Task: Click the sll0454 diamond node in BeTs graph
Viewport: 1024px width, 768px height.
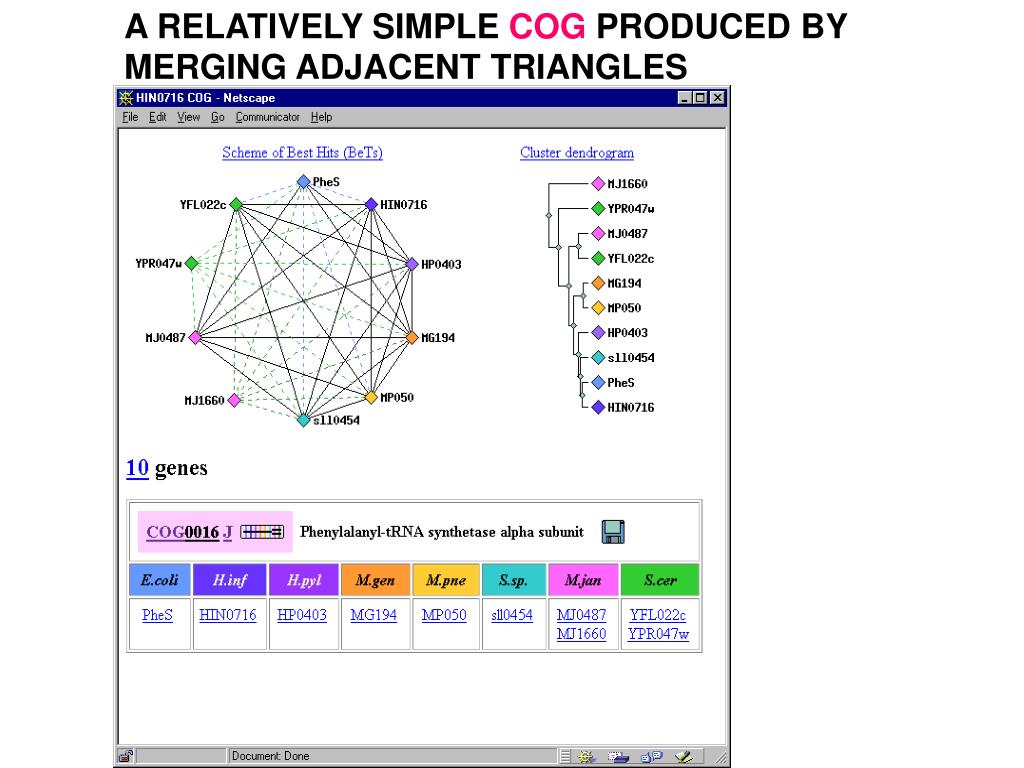Action: pyautogui.click(x=303, y=420)
